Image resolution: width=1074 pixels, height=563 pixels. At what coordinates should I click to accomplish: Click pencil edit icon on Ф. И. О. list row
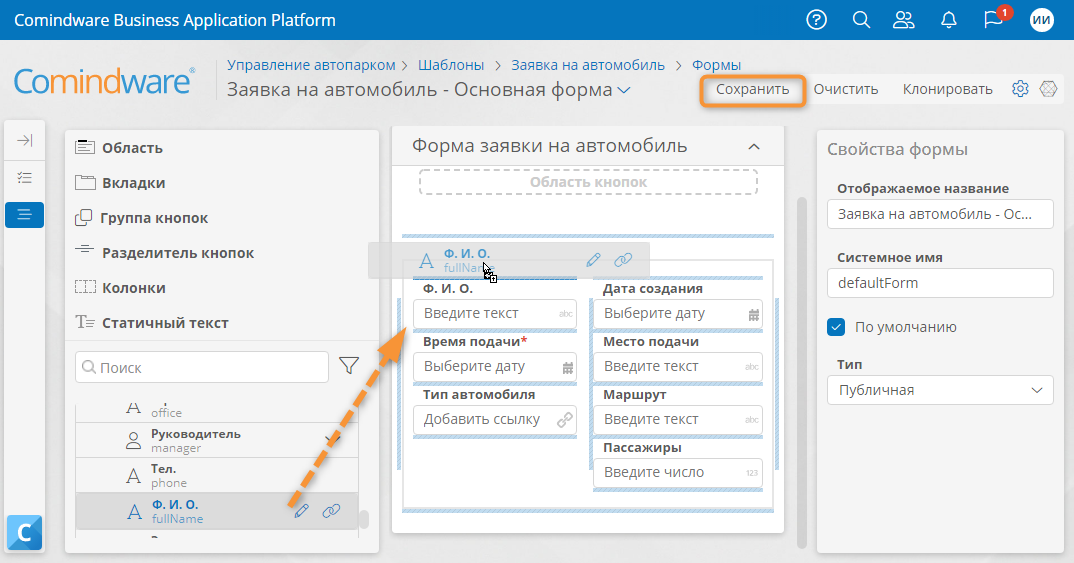(301, 510)
